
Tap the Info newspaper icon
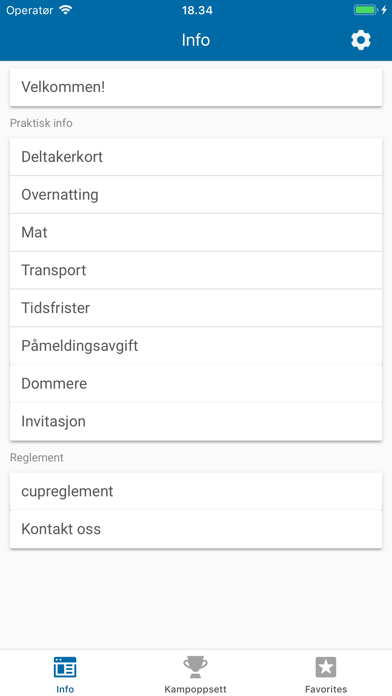[65, 667]
